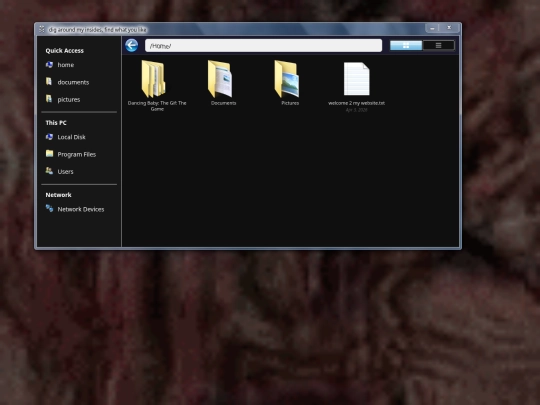The image size is (540, 405).
Task: Click the "welcome 2 my website.txt" file name
Action: pyautogui.click(x=356, y=103)
